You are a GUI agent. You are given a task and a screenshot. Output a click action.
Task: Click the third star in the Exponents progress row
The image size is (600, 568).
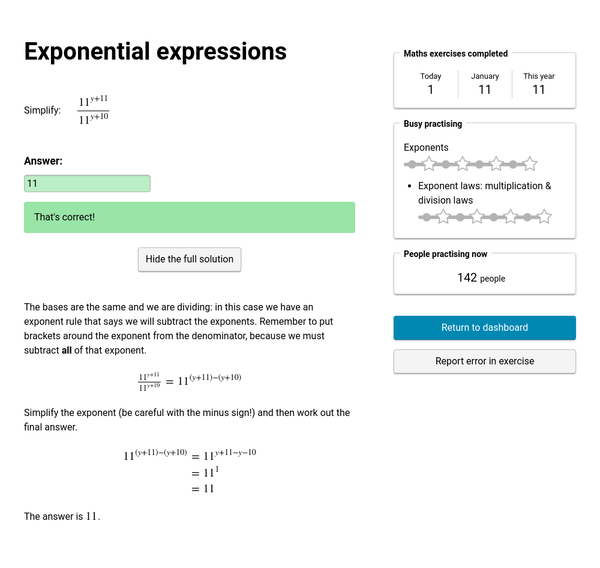[496, 163]
